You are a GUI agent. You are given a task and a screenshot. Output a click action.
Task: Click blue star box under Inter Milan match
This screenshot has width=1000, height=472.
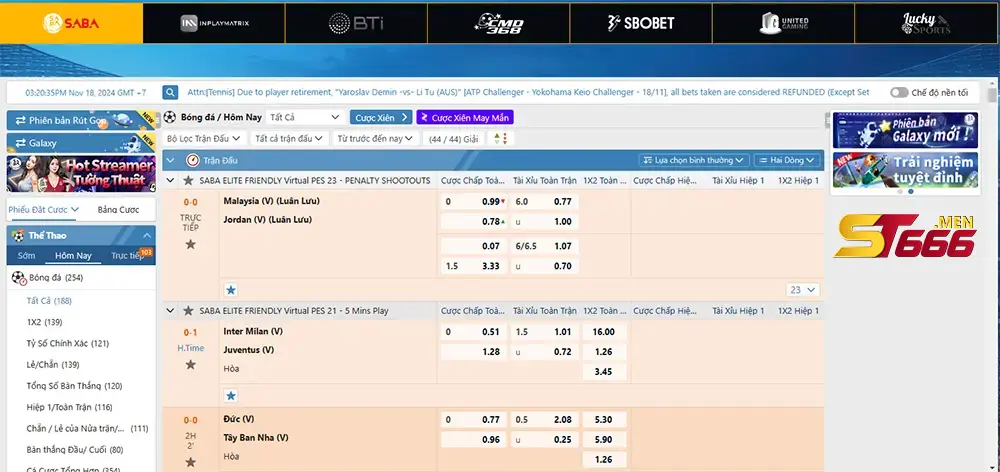[231, 395]
